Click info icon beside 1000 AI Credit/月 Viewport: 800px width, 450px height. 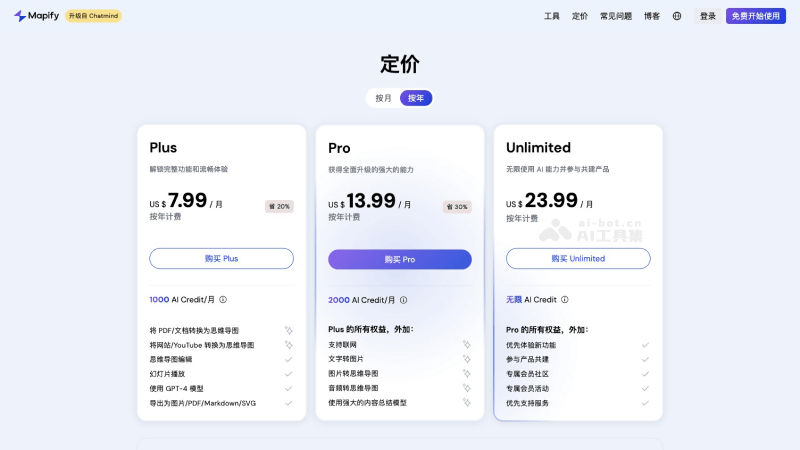pos(223,299)
